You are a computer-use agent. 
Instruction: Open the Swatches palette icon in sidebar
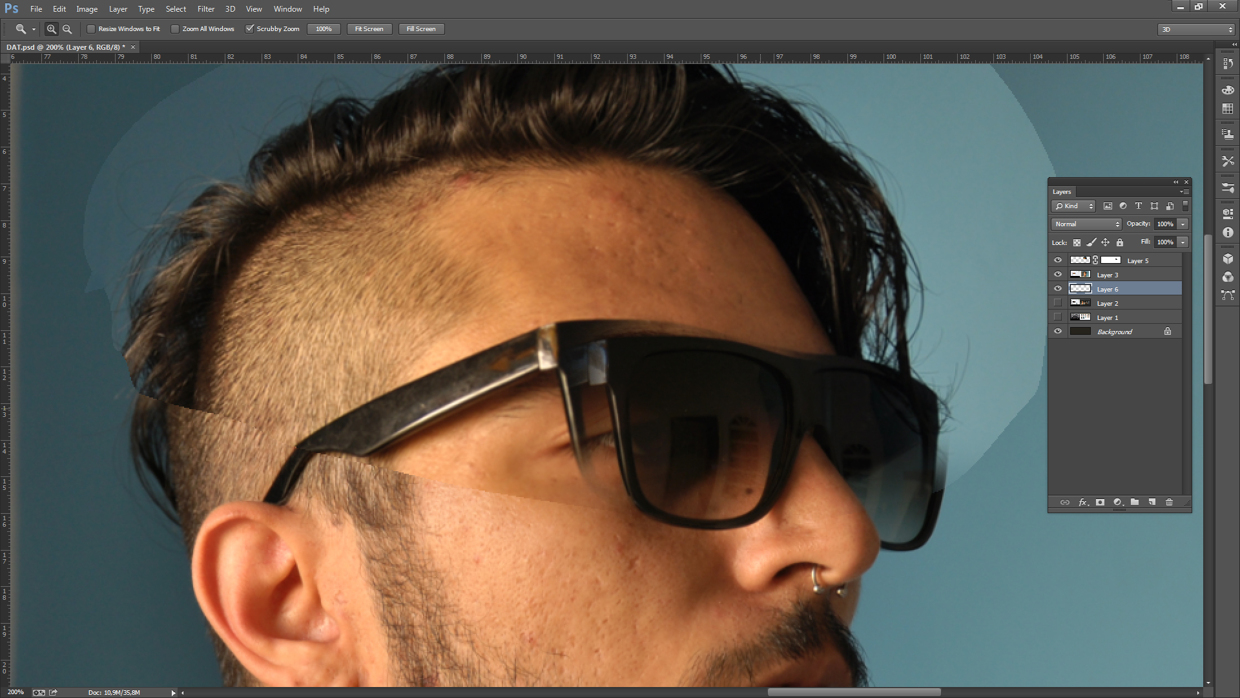(x=1229, y=107)
